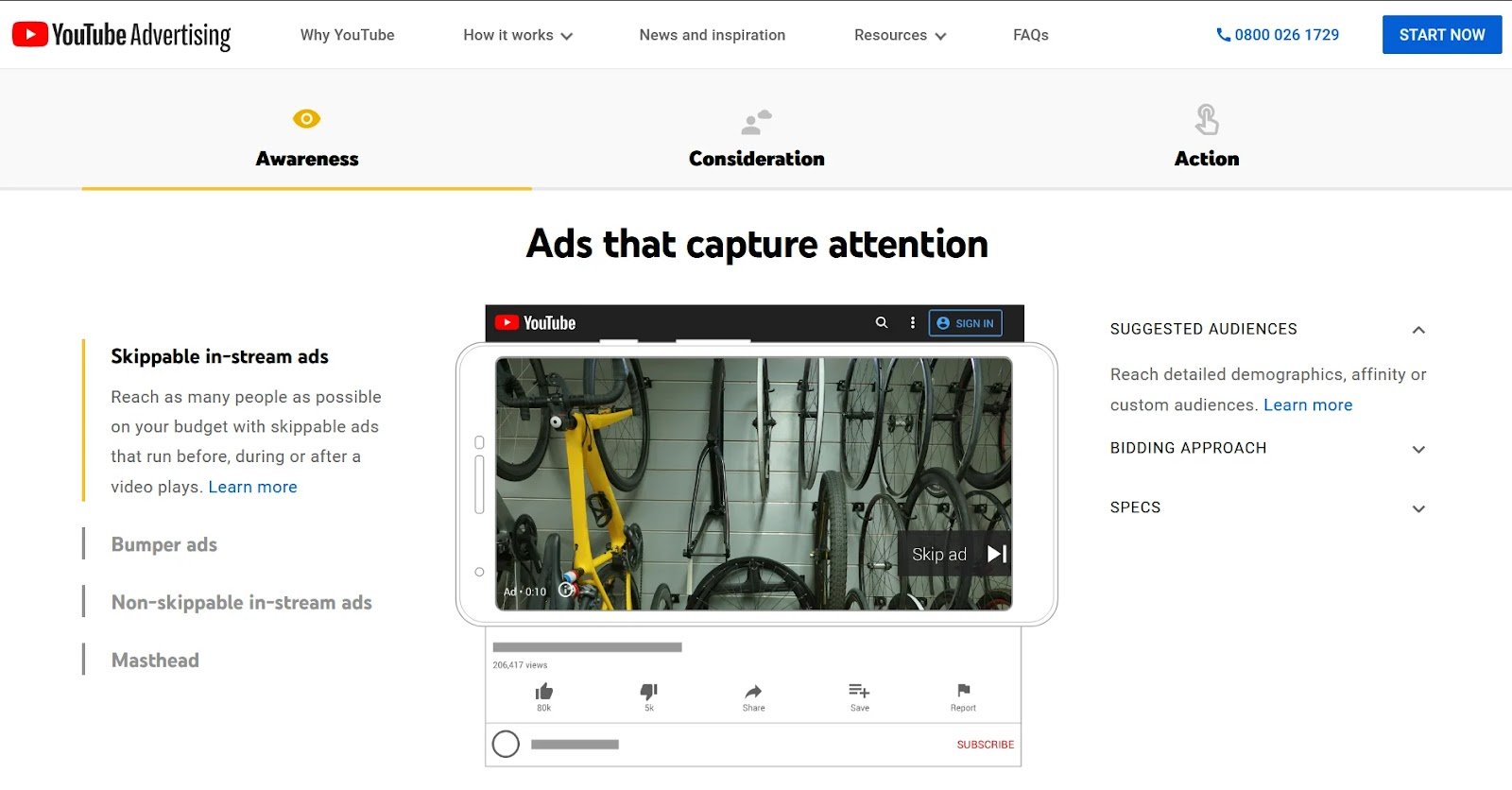Click the Ad · 0:10 timer label

(524, 592)
